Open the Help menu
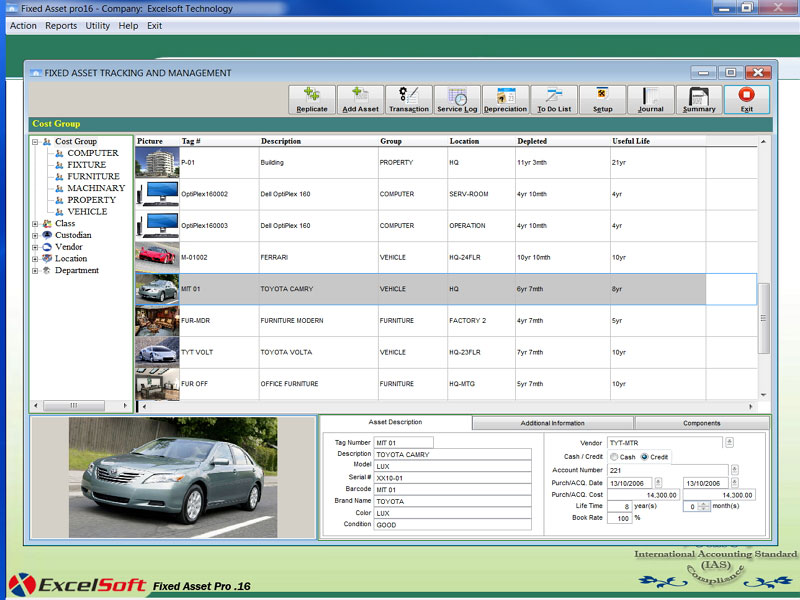Image resolution: width=800 pixels, height=600 pixels. (128, 26)
